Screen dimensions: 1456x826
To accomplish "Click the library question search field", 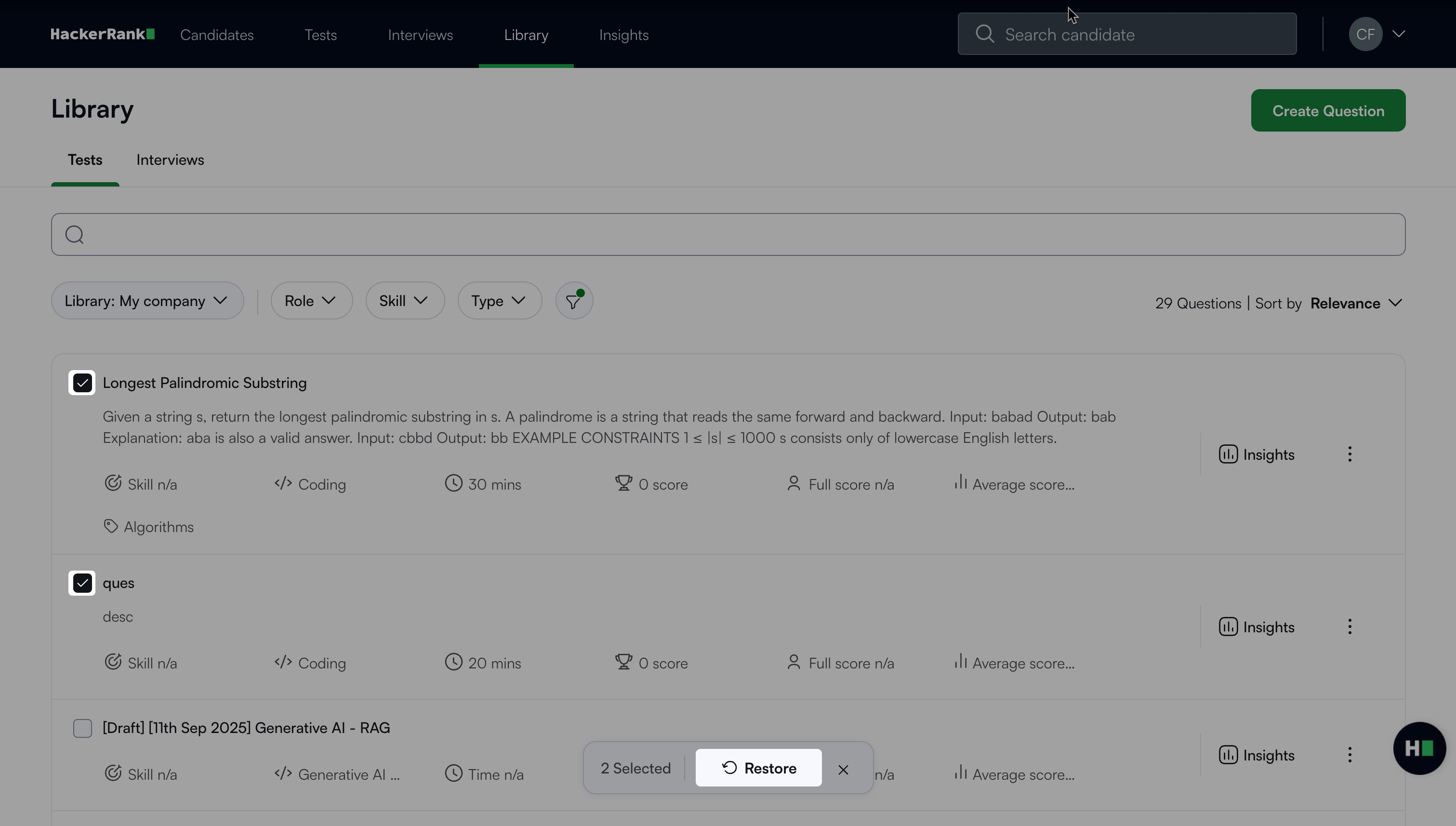I will pos(728,234).
